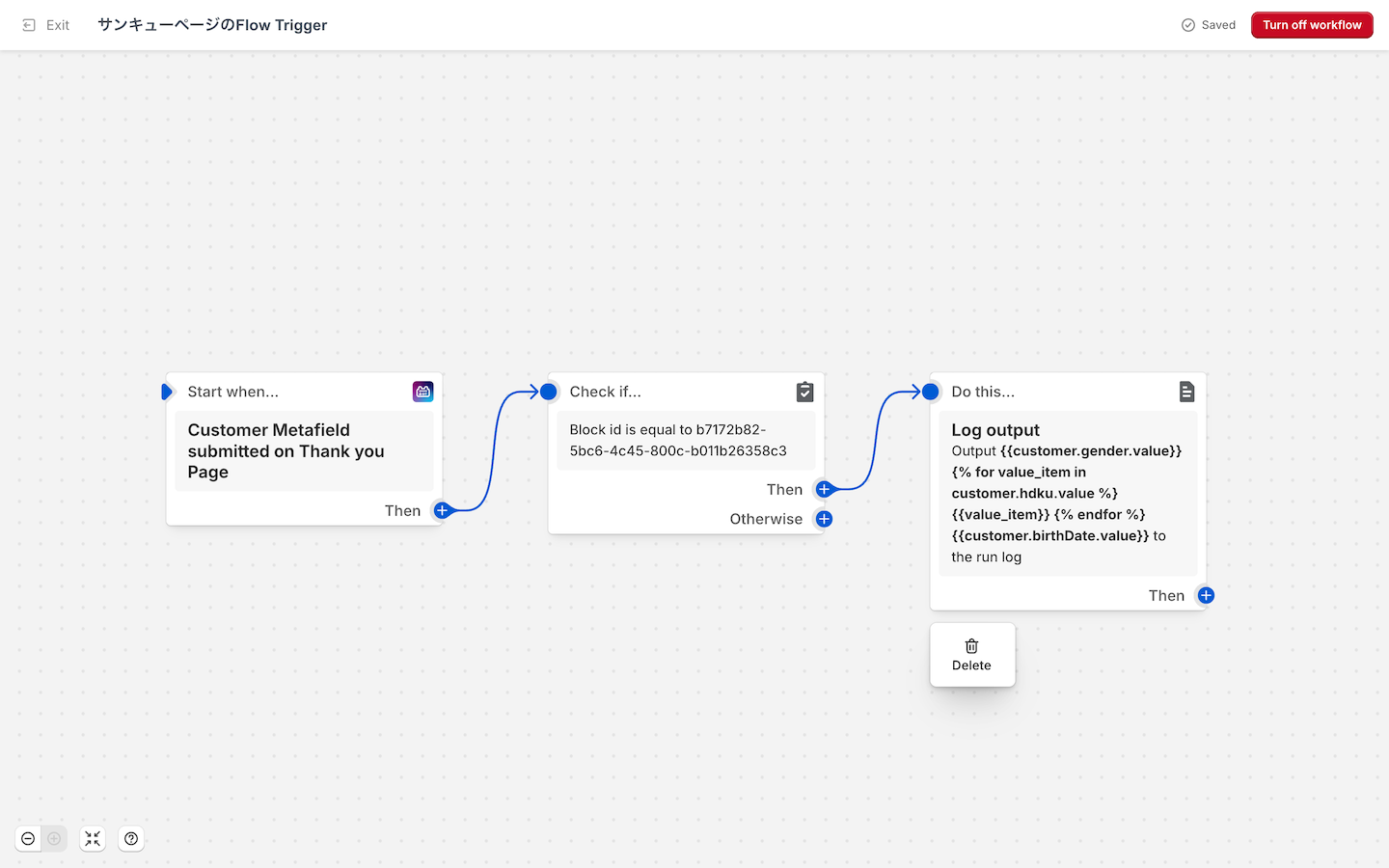Fit workflow to view
1389x868 pixels.
93,839
